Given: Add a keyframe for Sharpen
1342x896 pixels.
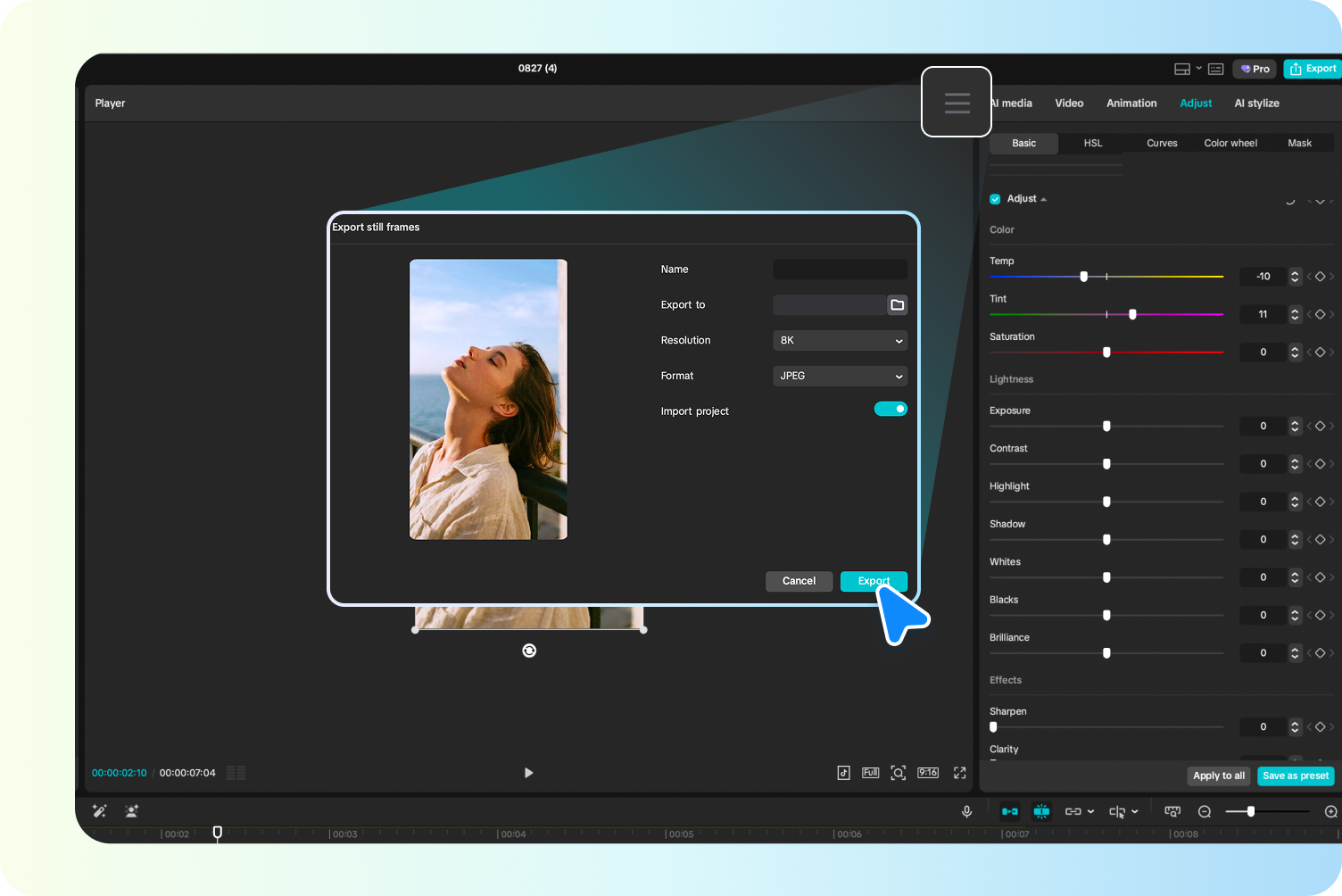Looking at the screenshot, I should pyautogui.click(x=1320, y=727).
